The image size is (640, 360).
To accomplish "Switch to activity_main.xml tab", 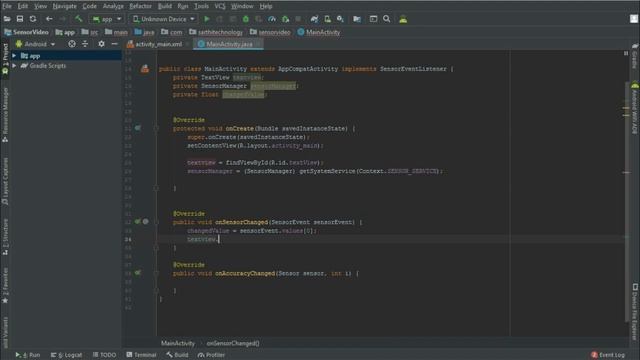I will (x=158, y=44).
